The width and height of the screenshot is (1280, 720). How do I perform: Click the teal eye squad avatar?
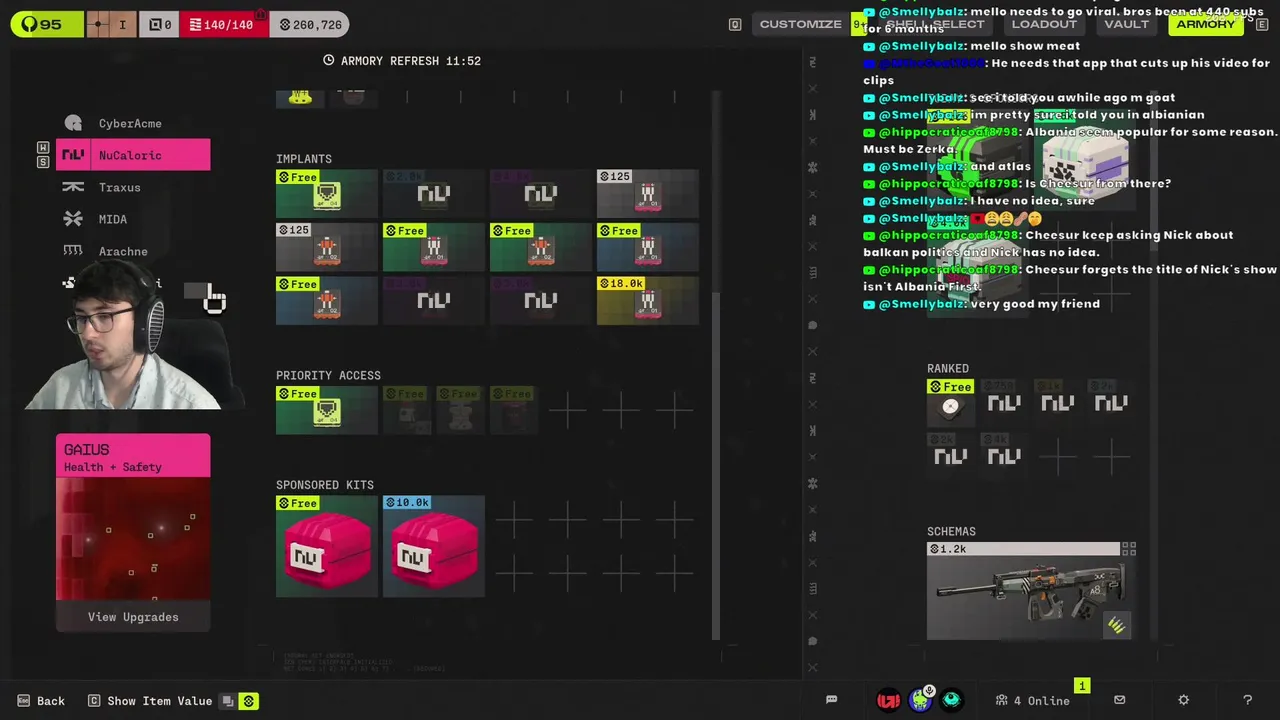[951, 701]
